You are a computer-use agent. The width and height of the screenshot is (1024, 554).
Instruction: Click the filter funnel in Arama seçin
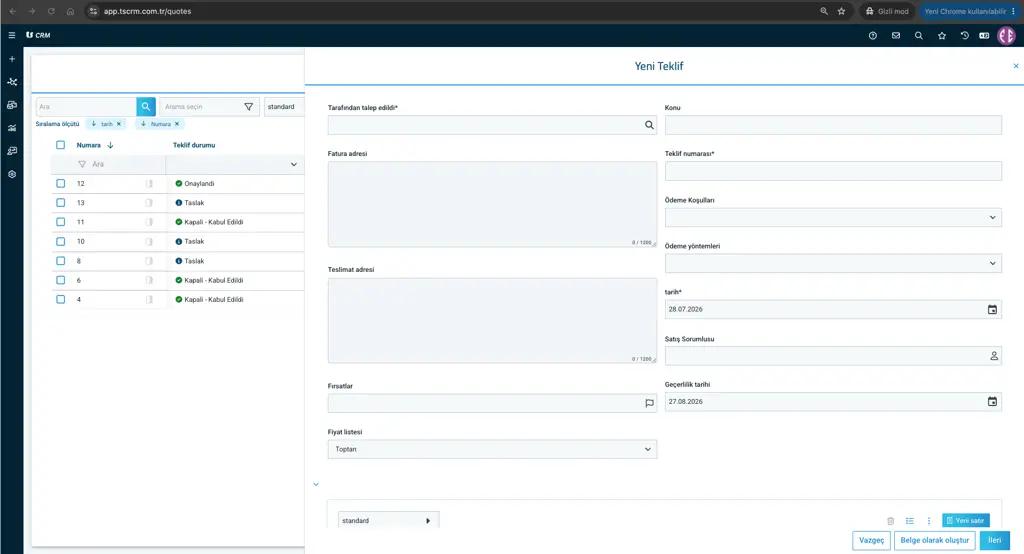[249, 106]
